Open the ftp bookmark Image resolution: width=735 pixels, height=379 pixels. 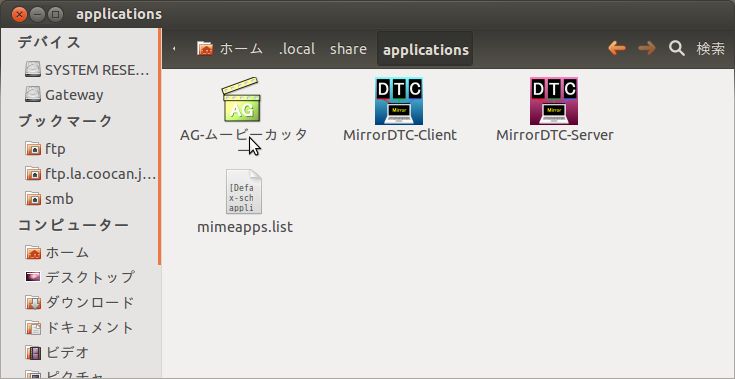point(45,149)
